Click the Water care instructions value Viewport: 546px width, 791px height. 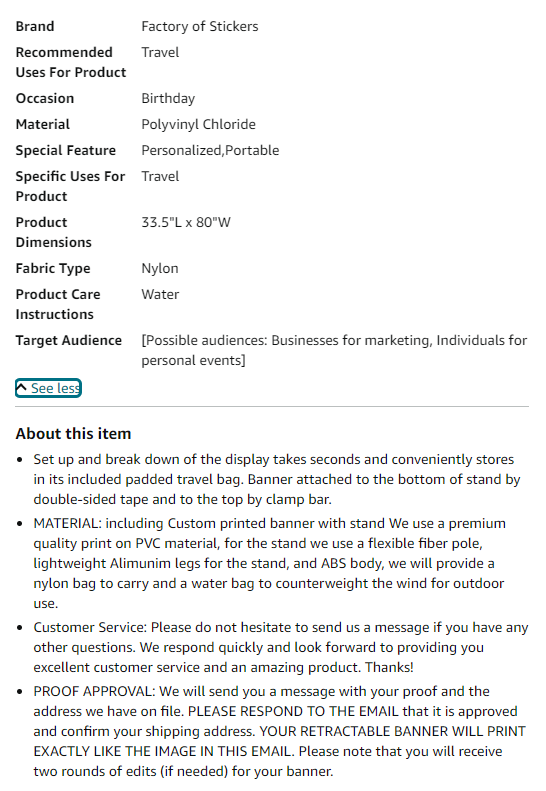(x=160, y=294)
